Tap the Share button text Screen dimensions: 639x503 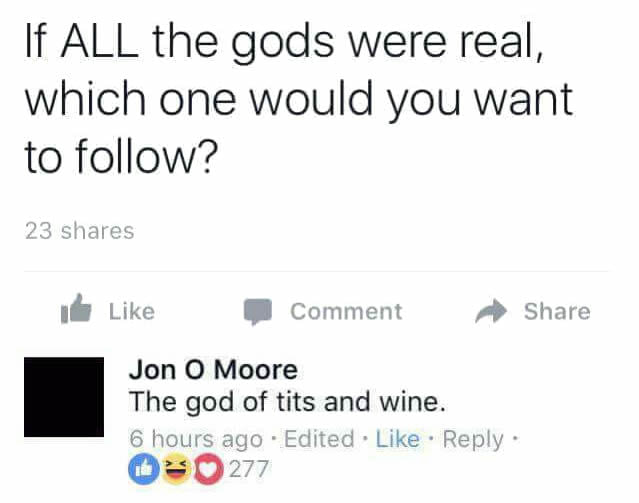point(557,312)
